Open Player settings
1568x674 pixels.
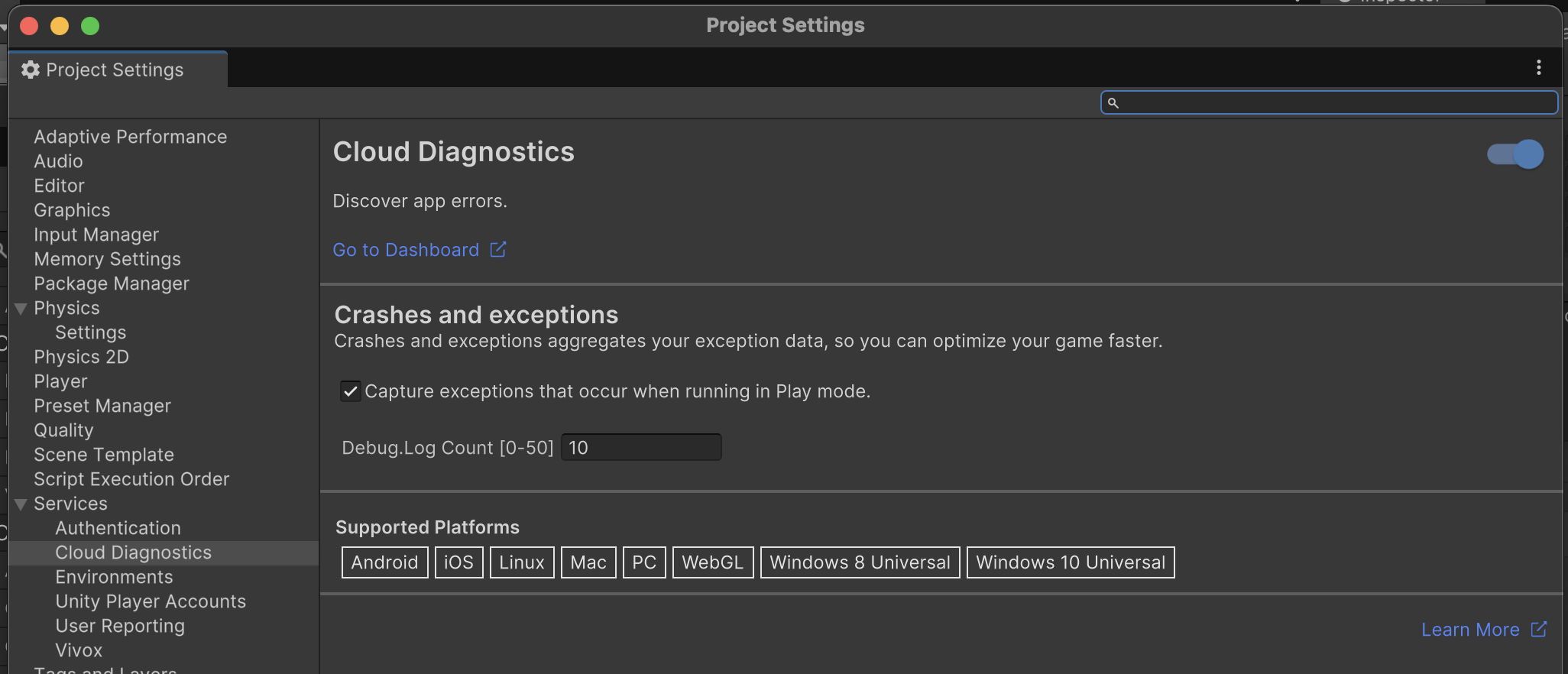tap(60, 381)
